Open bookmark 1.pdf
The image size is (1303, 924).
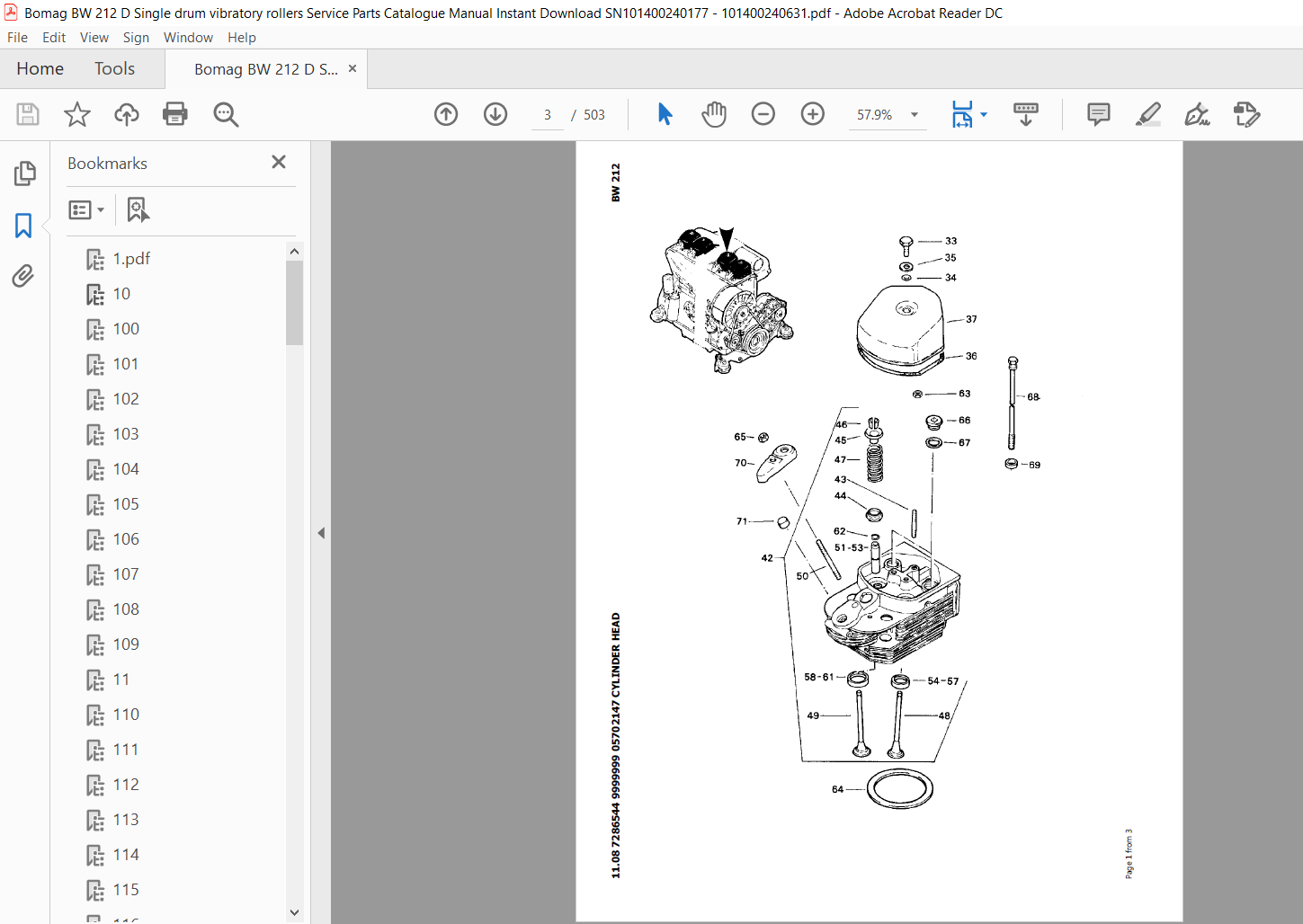coord(131,259)
